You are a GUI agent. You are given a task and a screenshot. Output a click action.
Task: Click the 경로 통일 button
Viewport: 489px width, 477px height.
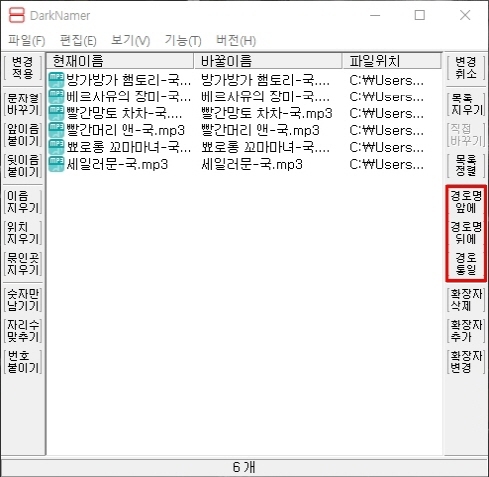(466, 264)
